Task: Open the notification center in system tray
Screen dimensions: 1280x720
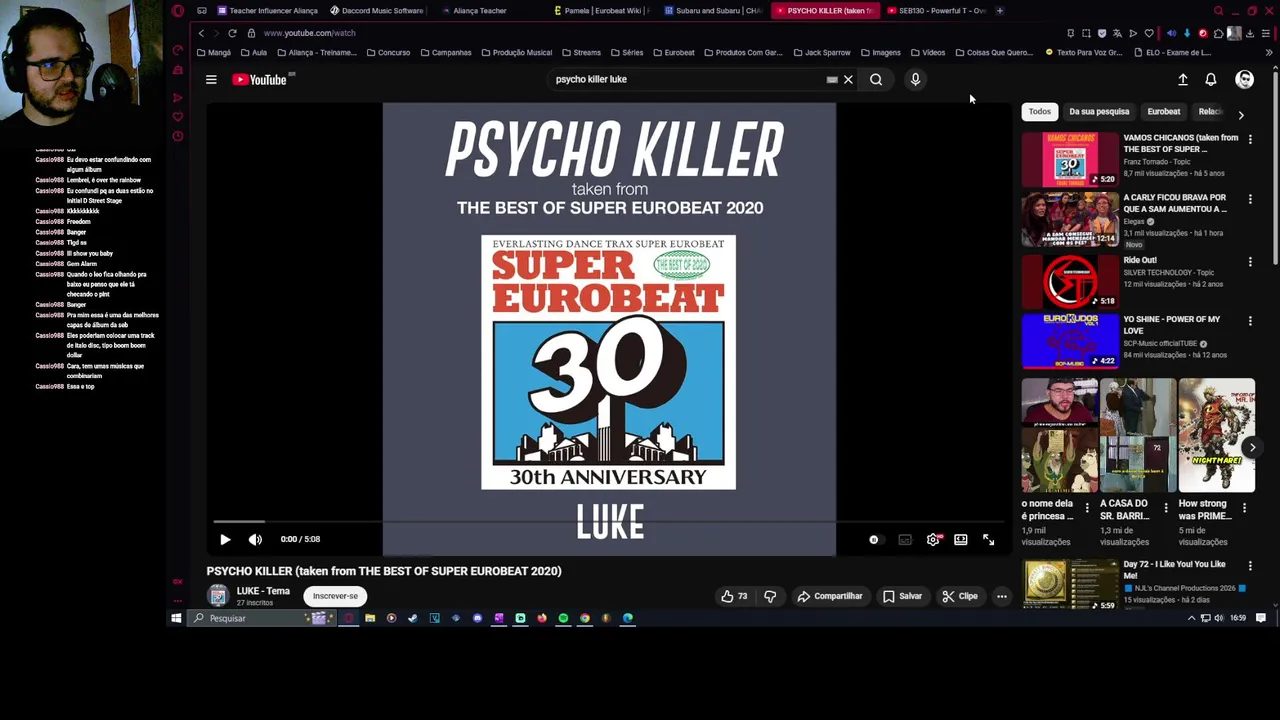Action: [x=1261, y=618]
